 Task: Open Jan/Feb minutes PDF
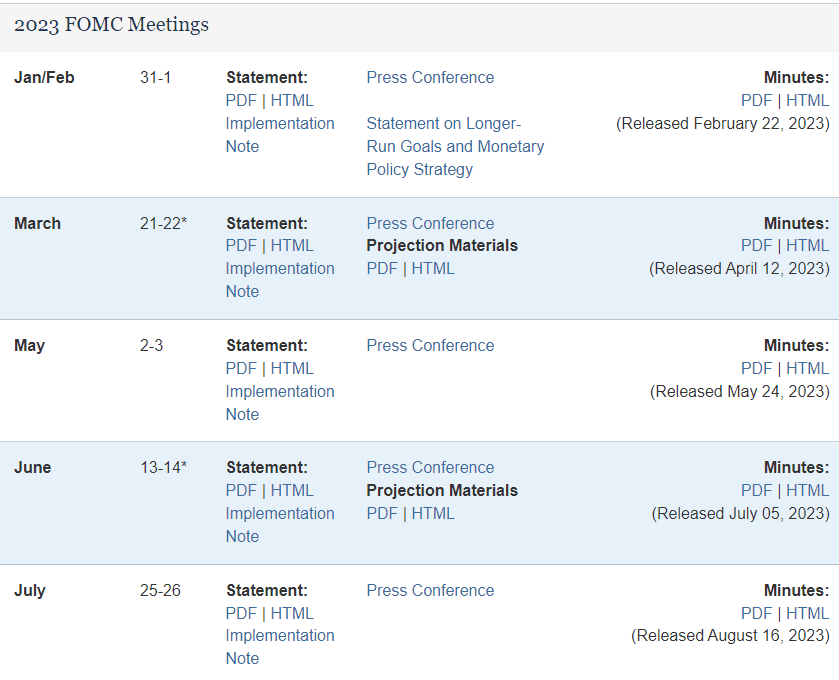tap(757, 101)
